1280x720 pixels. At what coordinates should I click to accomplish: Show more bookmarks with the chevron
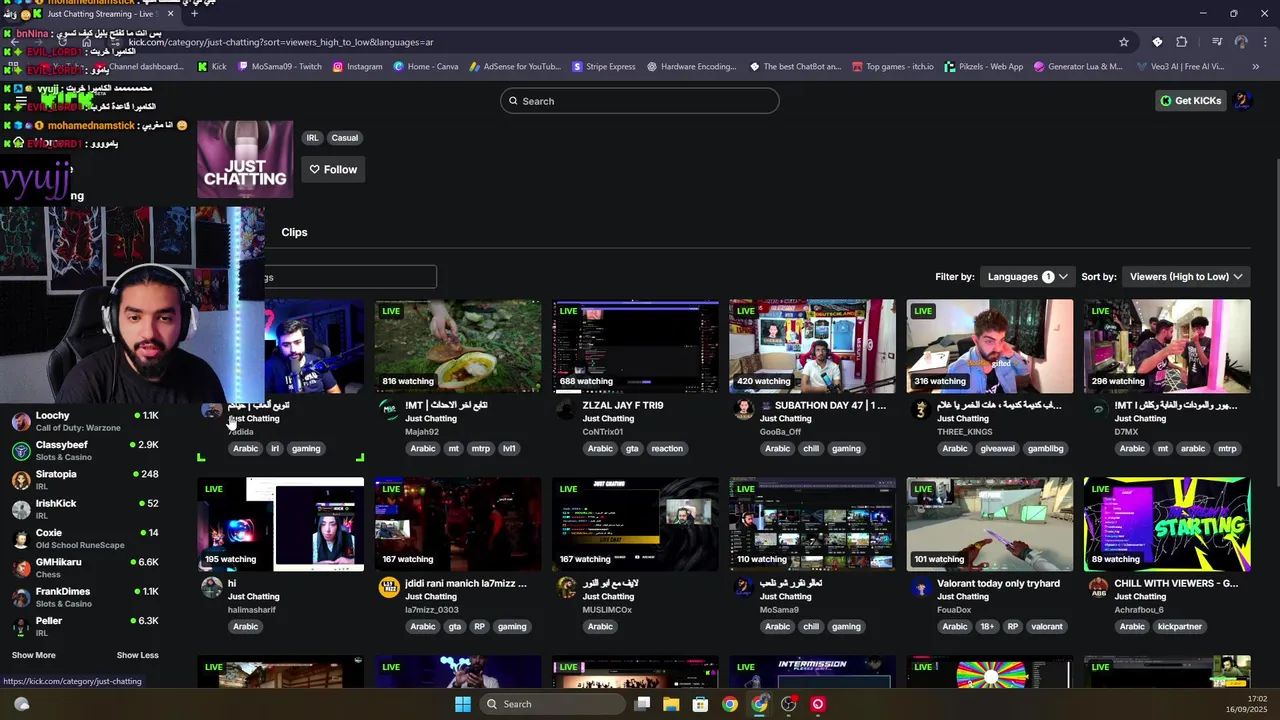pos(1256,67)
